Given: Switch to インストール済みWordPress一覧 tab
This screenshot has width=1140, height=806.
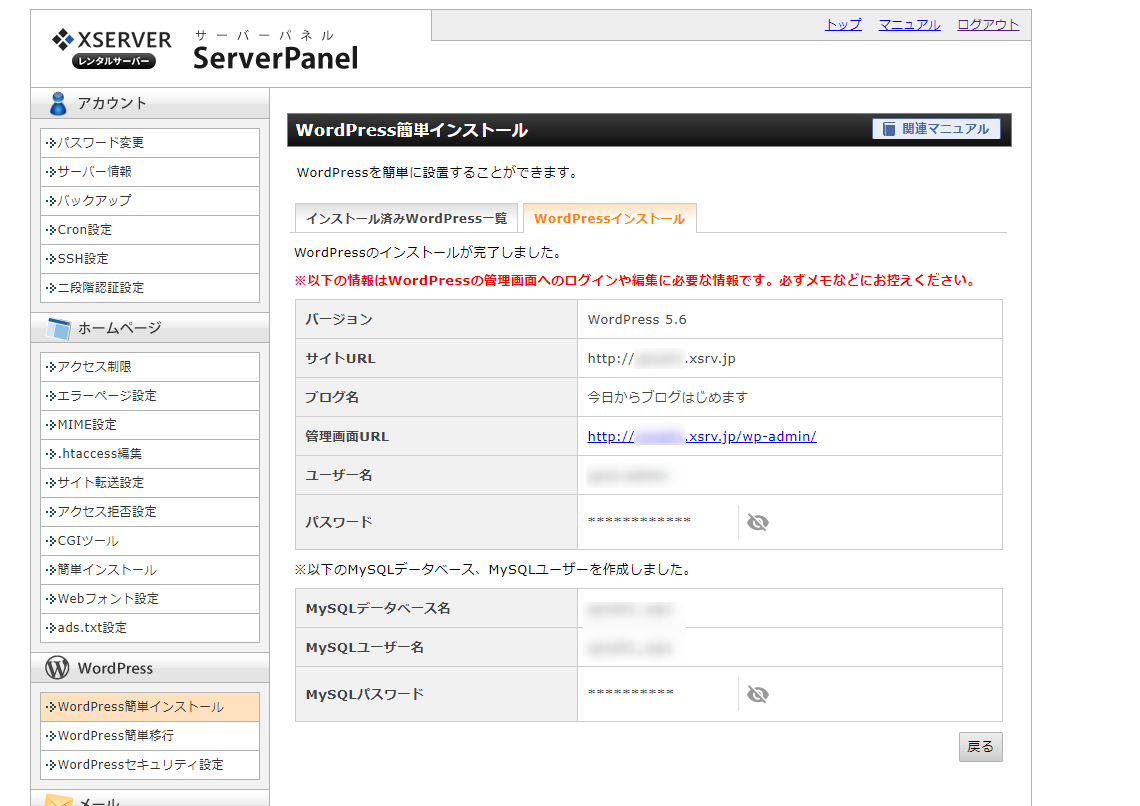Looking at the screenshot, I should [x=406, y=218].
